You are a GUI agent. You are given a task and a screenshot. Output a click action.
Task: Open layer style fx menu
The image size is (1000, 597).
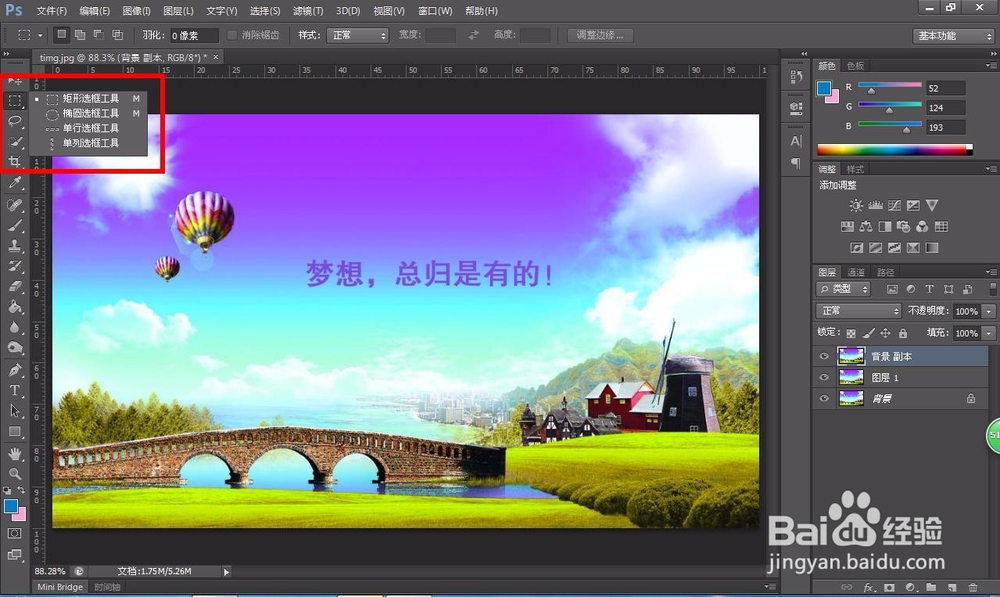[x=868, y=587]
